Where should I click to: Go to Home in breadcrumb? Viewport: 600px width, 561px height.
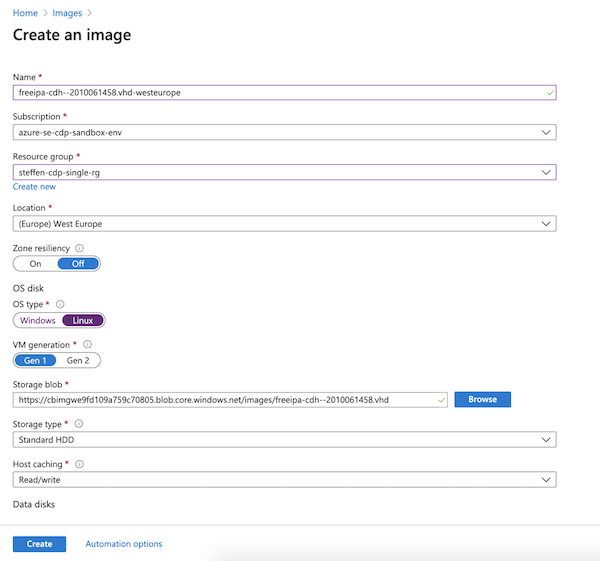coord(25,13)
